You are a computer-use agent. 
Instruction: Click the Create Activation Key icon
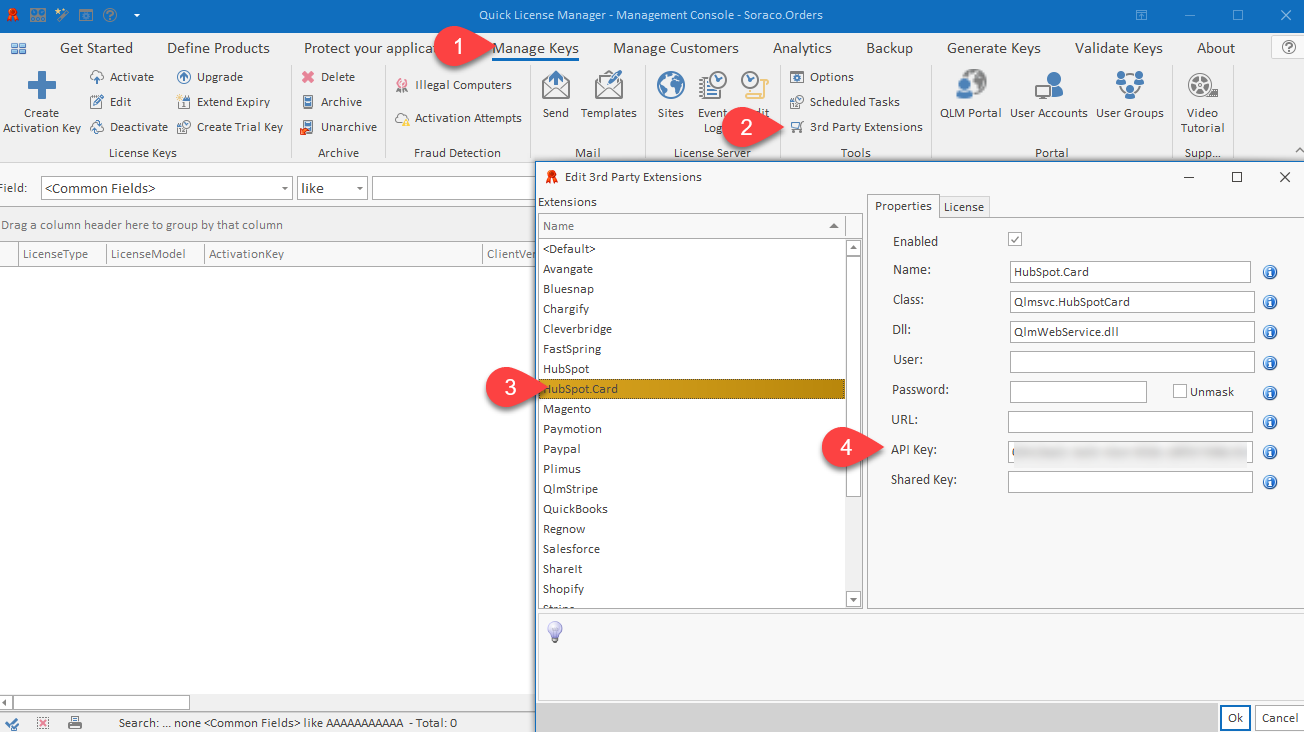(42, 86)
